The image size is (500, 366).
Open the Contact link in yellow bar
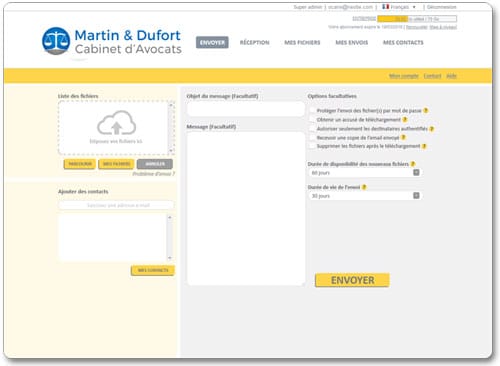point(432,76)
